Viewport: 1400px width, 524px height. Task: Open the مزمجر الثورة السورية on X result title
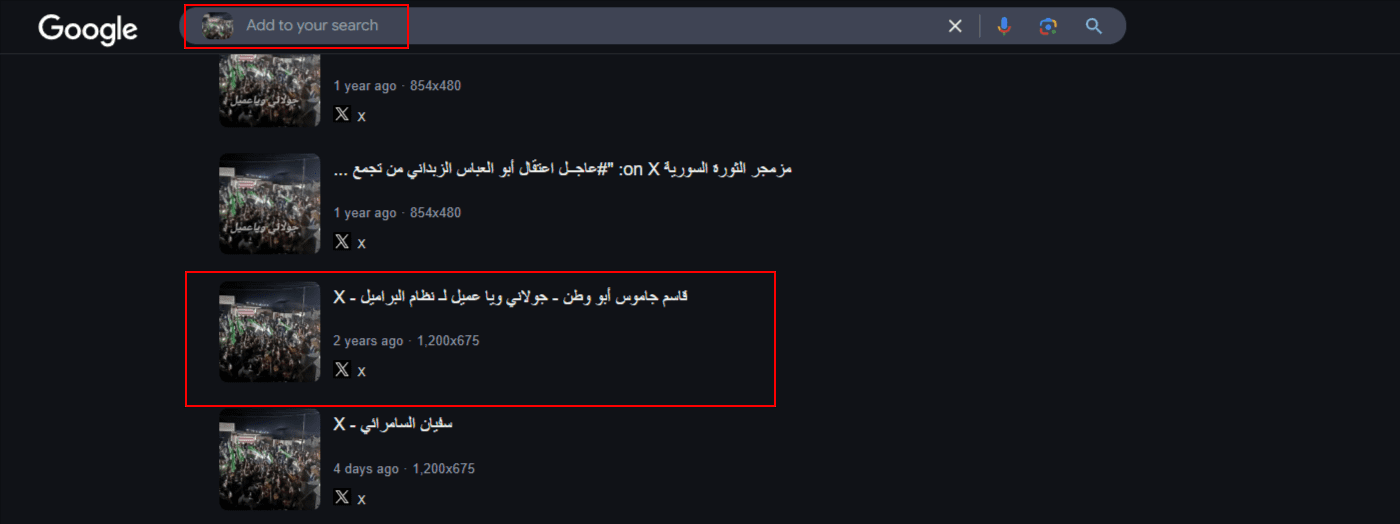562,170
